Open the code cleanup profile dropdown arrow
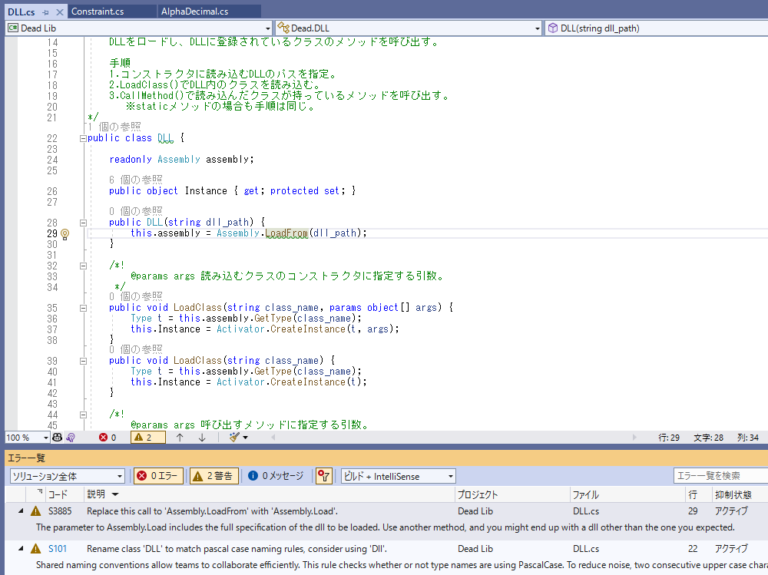The image size is (768, 575). click(x=245, y=437)
